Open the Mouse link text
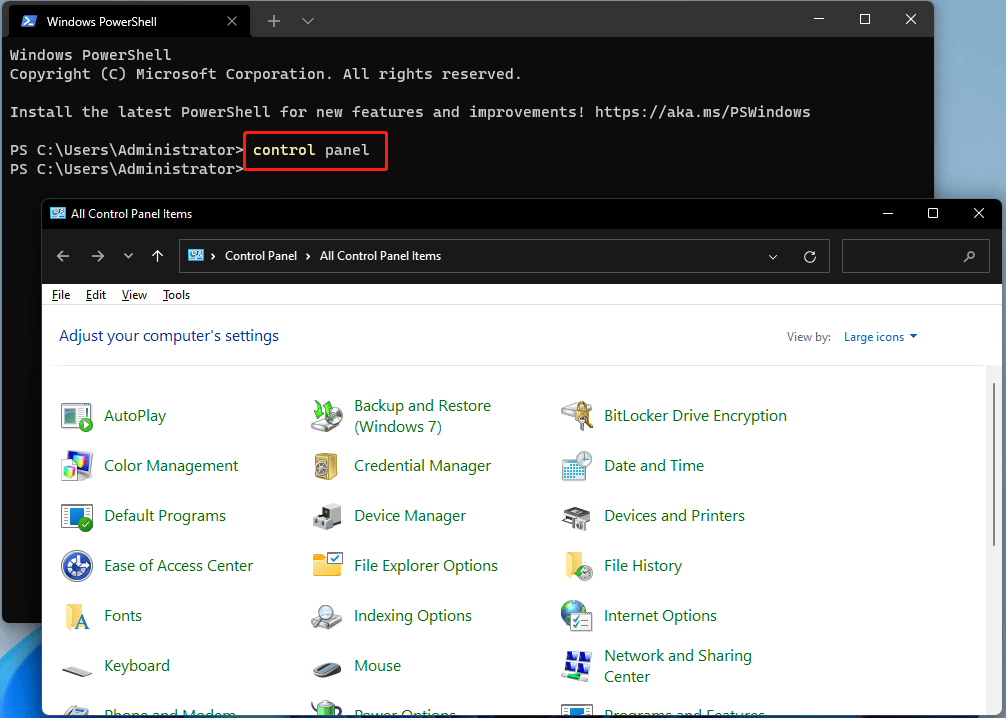The width and height of the screenshot is (1006, 718). click(x=377, y=666)
